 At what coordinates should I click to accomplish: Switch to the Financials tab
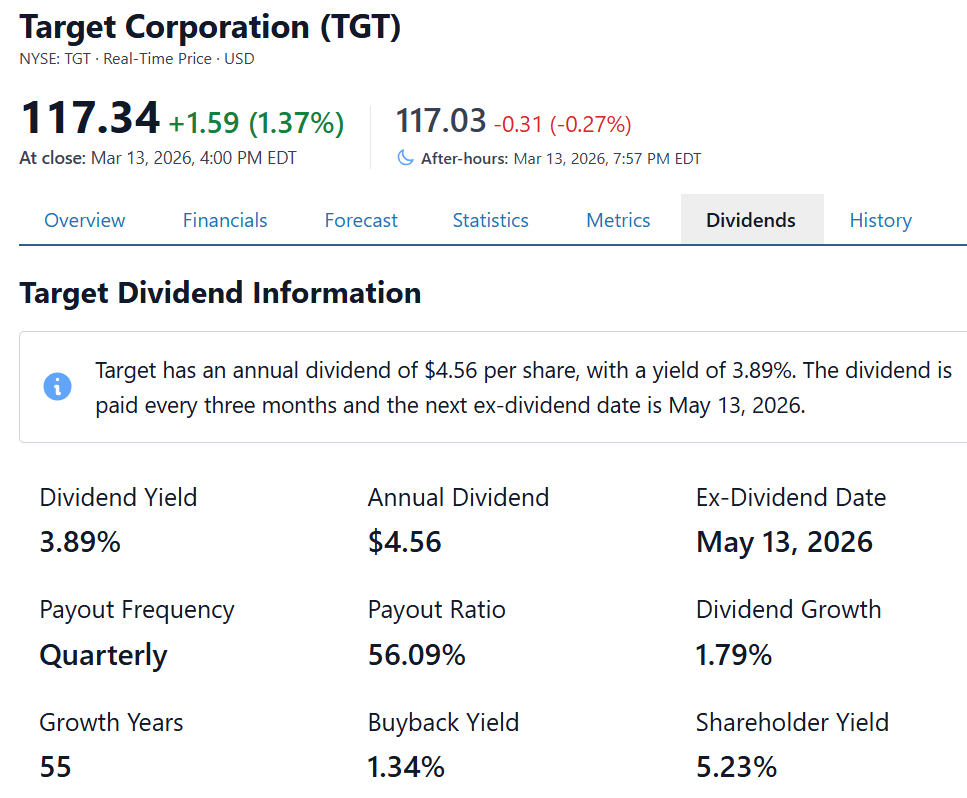[x=225, y=220]
